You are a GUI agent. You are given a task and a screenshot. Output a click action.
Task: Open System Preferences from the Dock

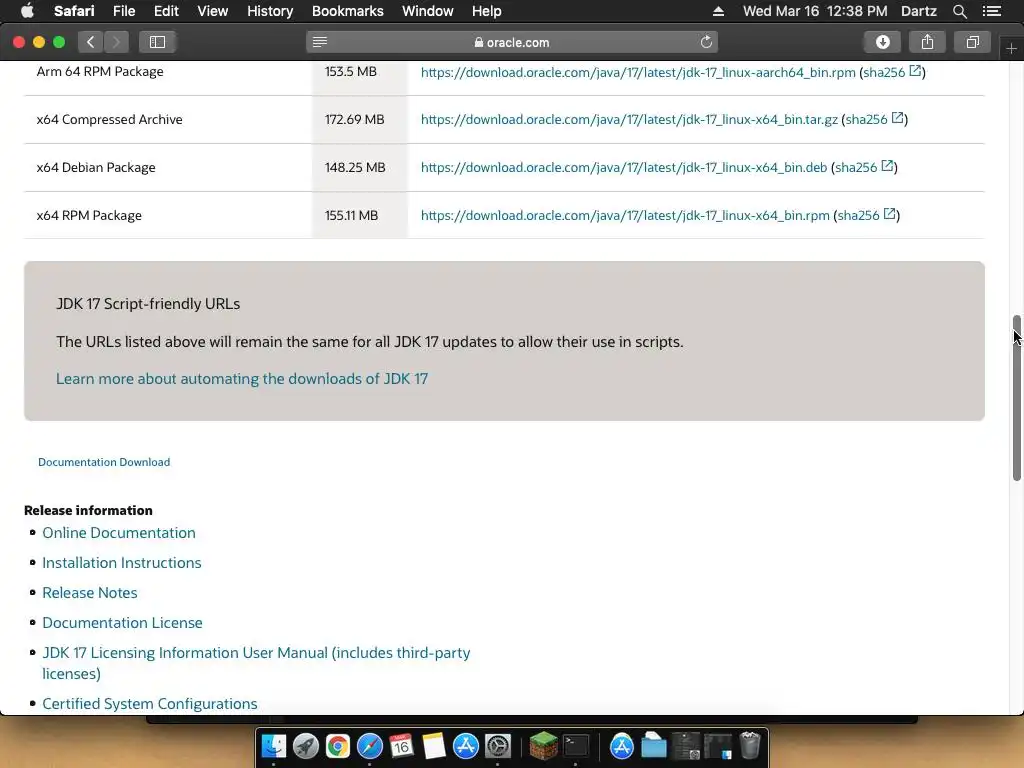point(498,746)
